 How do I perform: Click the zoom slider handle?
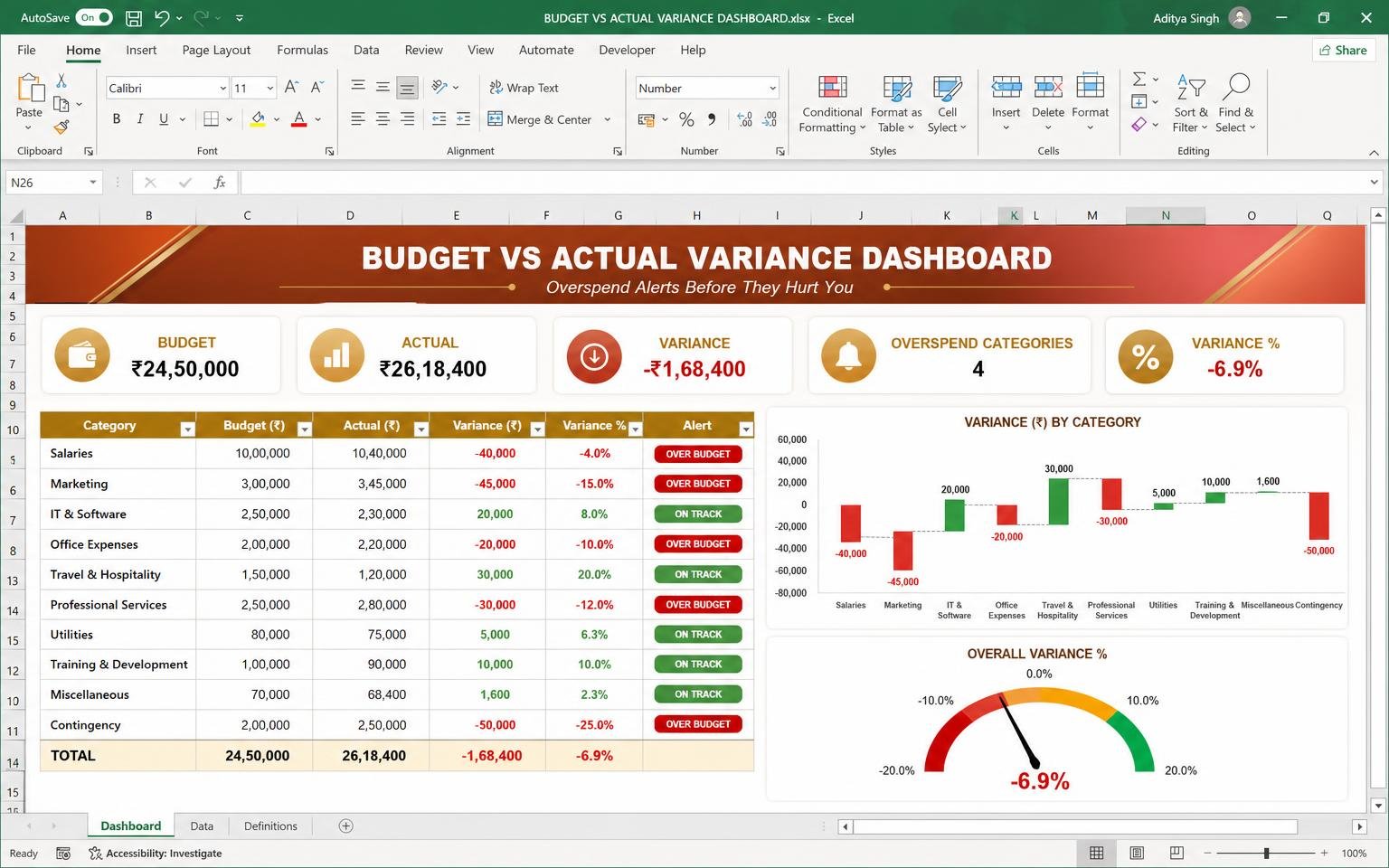coord(1266,853)
